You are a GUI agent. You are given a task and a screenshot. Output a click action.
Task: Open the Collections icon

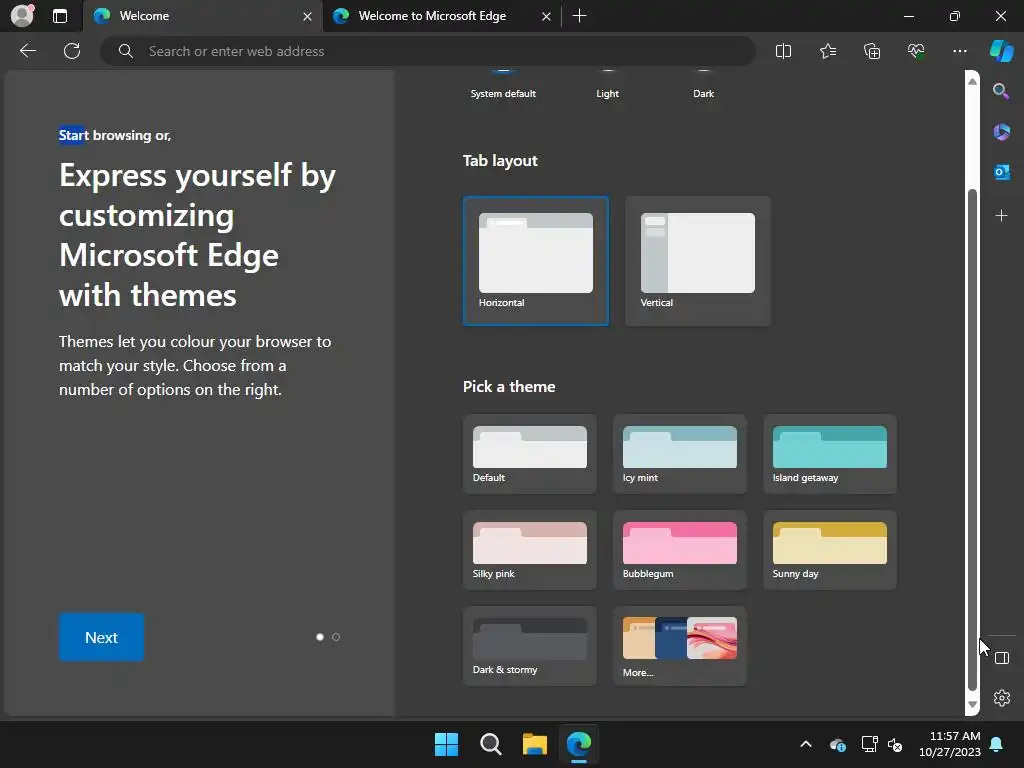872,51
